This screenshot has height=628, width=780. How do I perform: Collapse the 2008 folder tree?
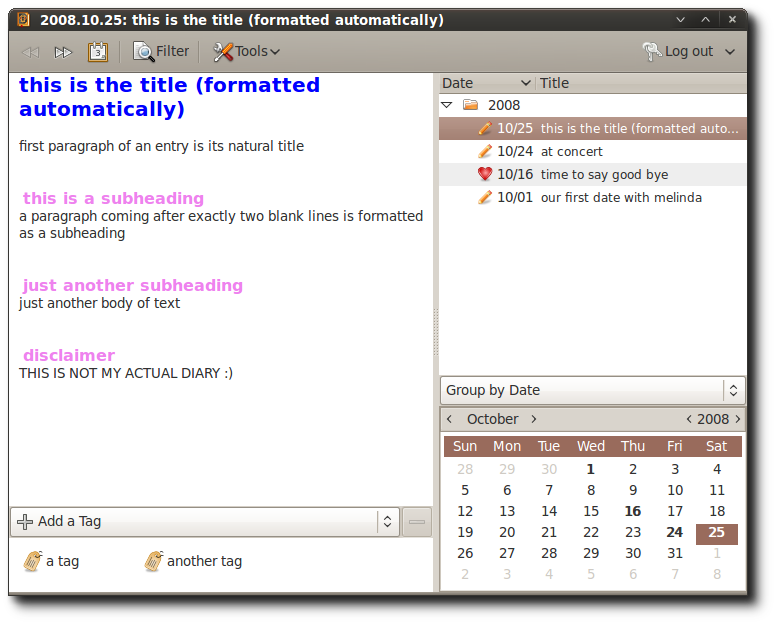(x=447, y=105)
